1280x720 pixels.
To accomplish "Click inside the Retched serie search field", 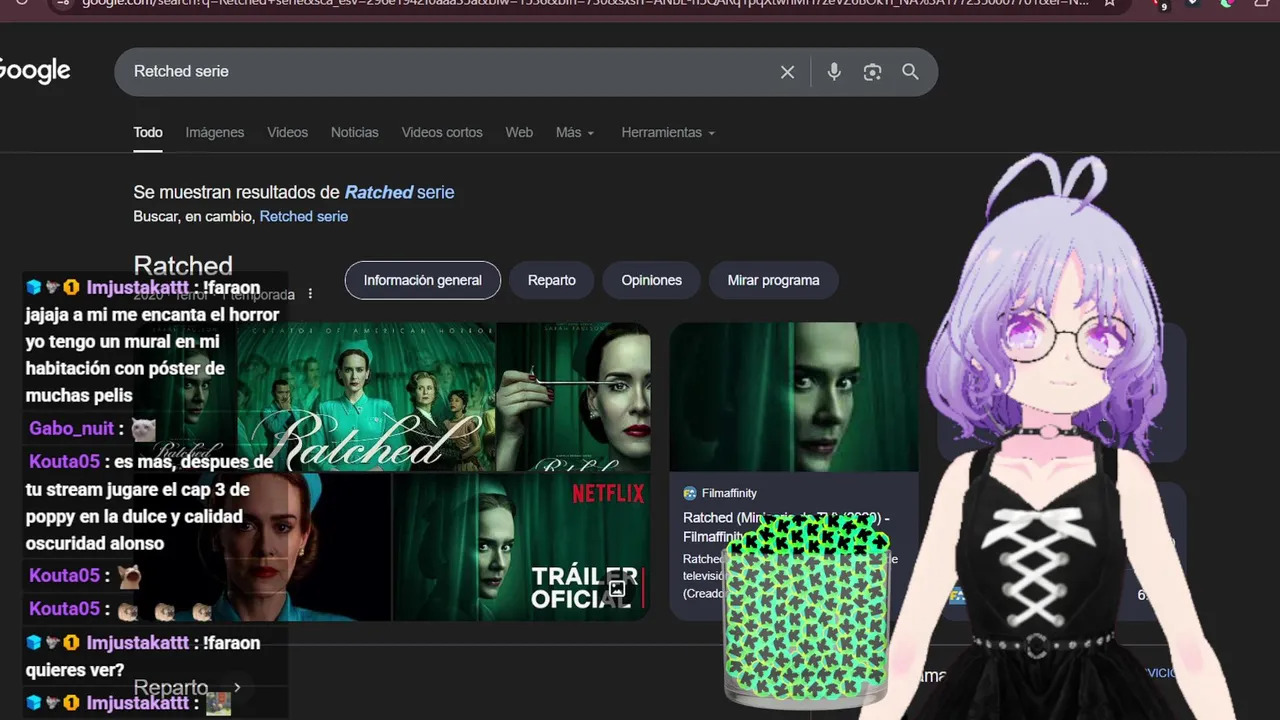I will [x=450, y=72].
